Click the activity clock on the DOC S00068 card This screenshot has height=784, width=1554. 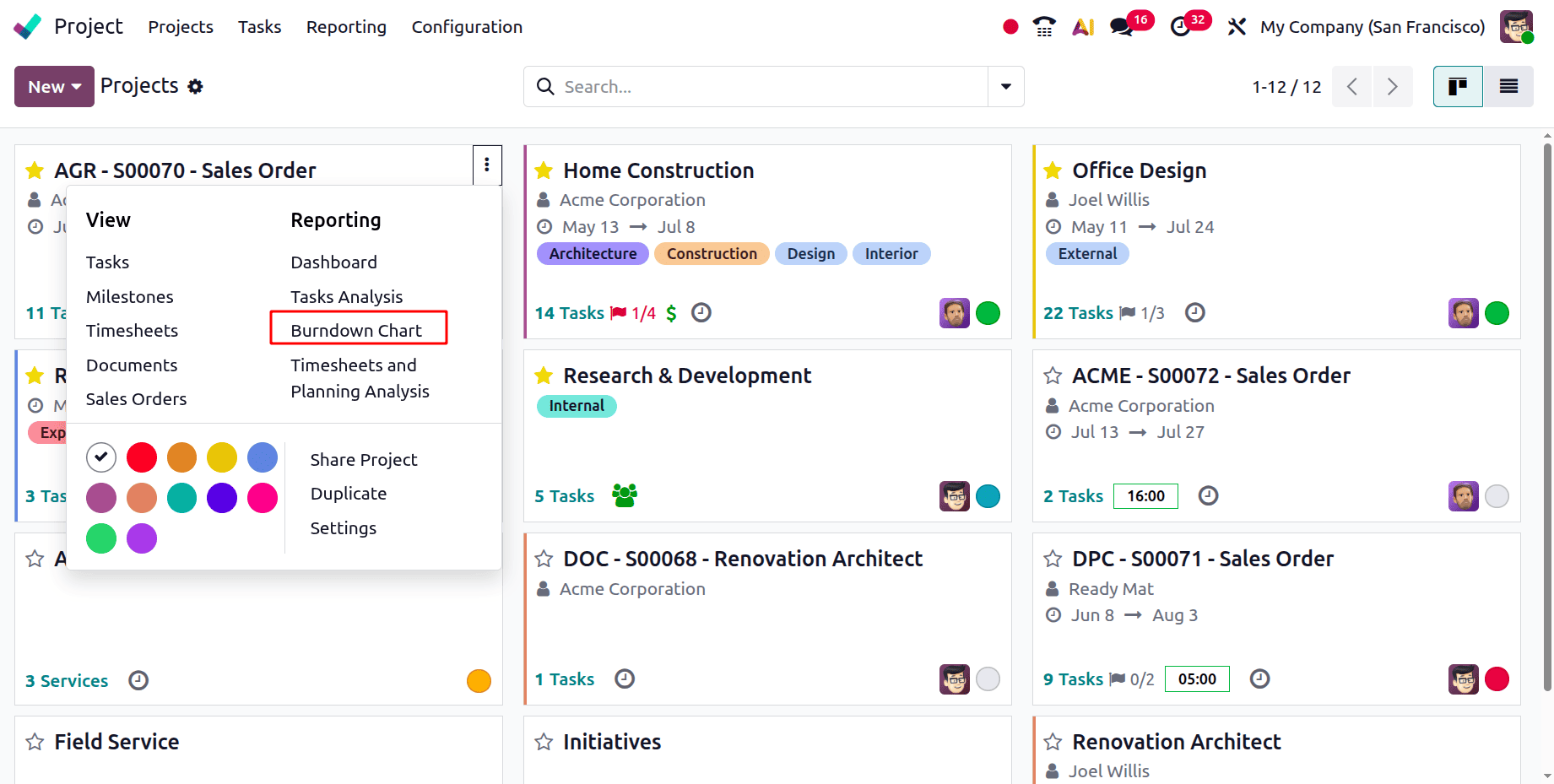[x=625, y=679]
